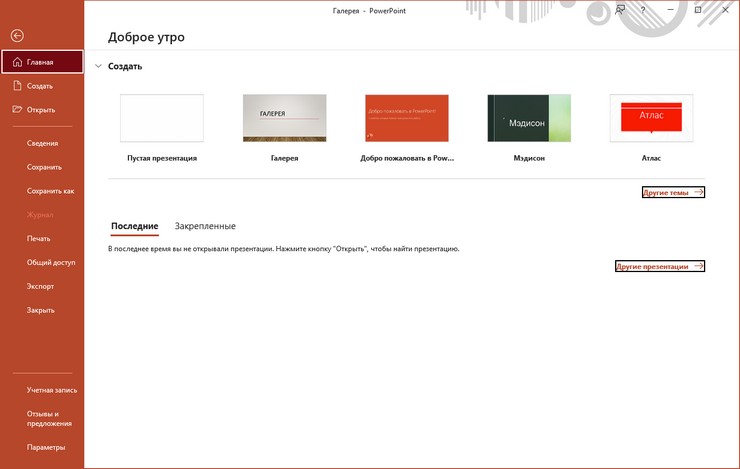Open the Печать page
740x469 pixels.
[39, 239]
